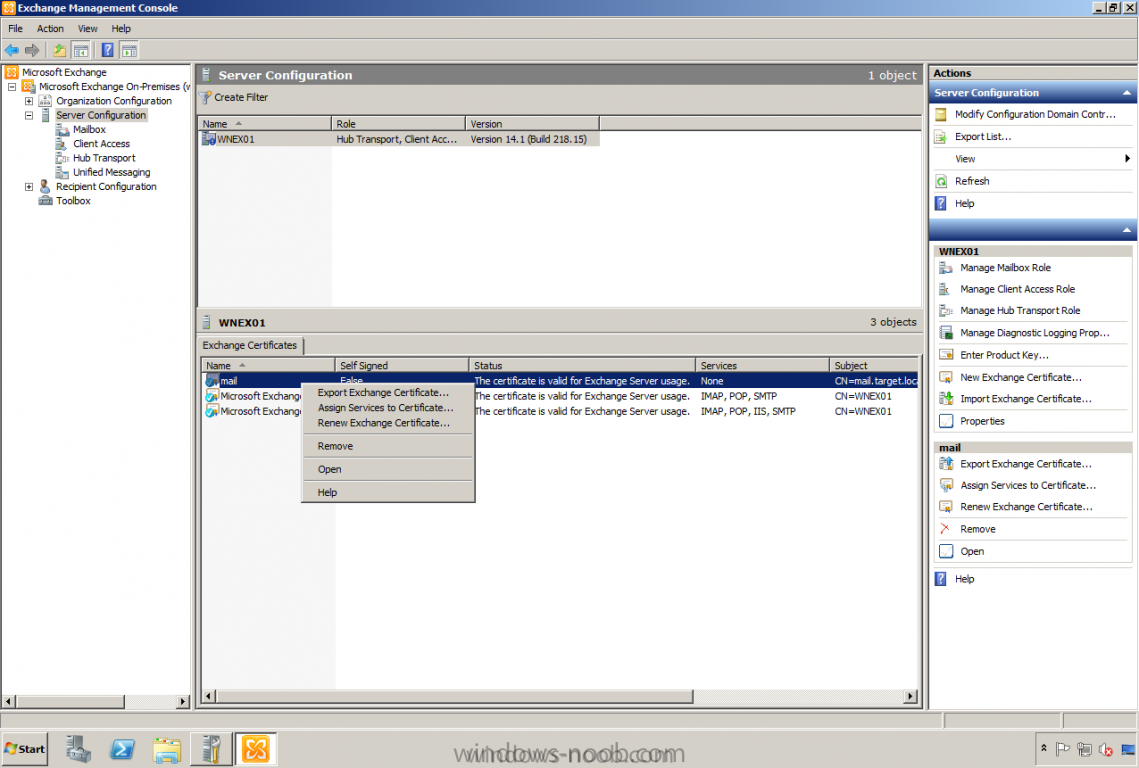Viewport: 1139px width, 768px height.
Task: Click the blue question-mark Help toolbar icon
Action: [x=108, y=51]
